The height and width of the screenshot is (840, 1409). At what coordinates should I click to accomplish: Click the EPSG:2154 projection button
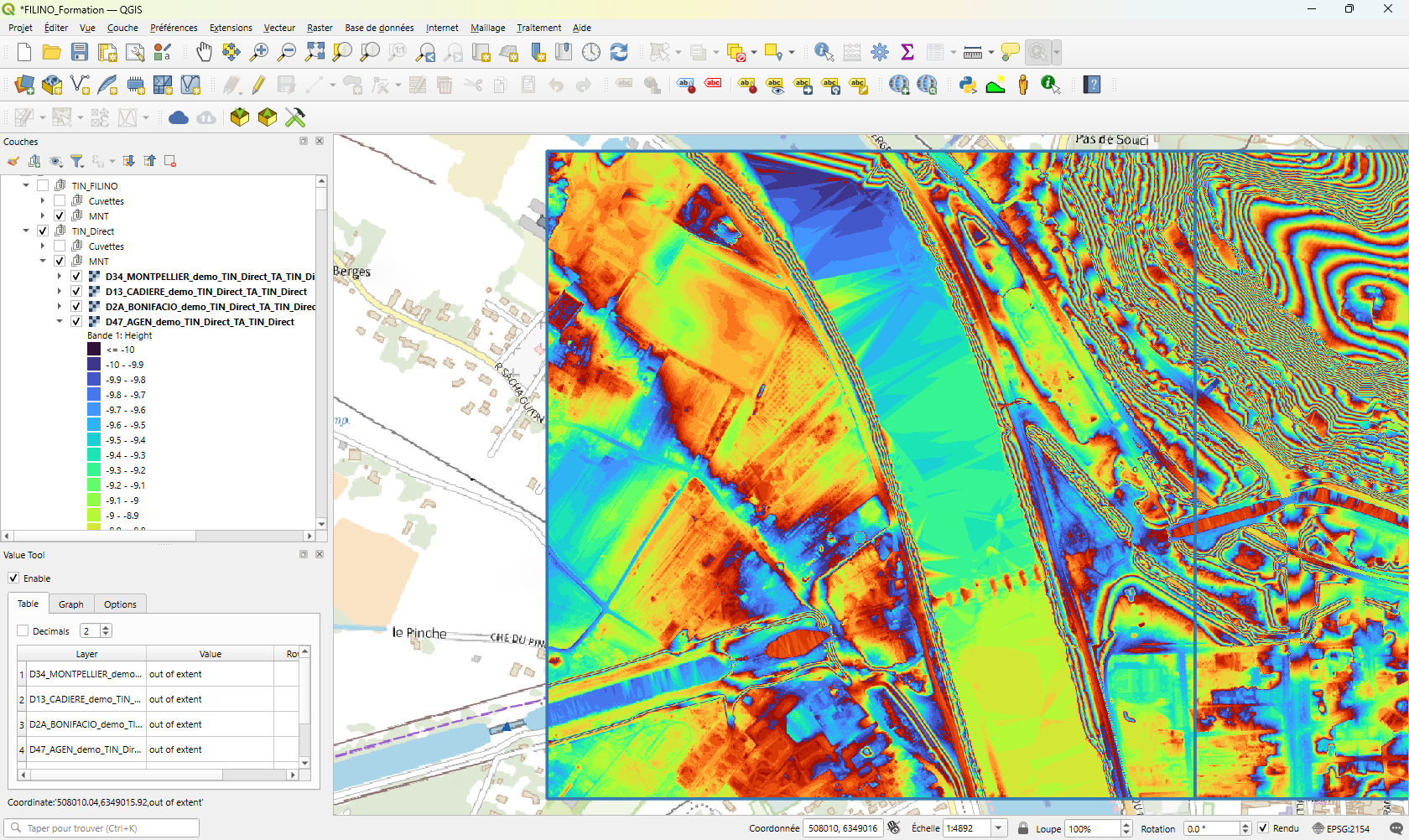[1341, 828]
